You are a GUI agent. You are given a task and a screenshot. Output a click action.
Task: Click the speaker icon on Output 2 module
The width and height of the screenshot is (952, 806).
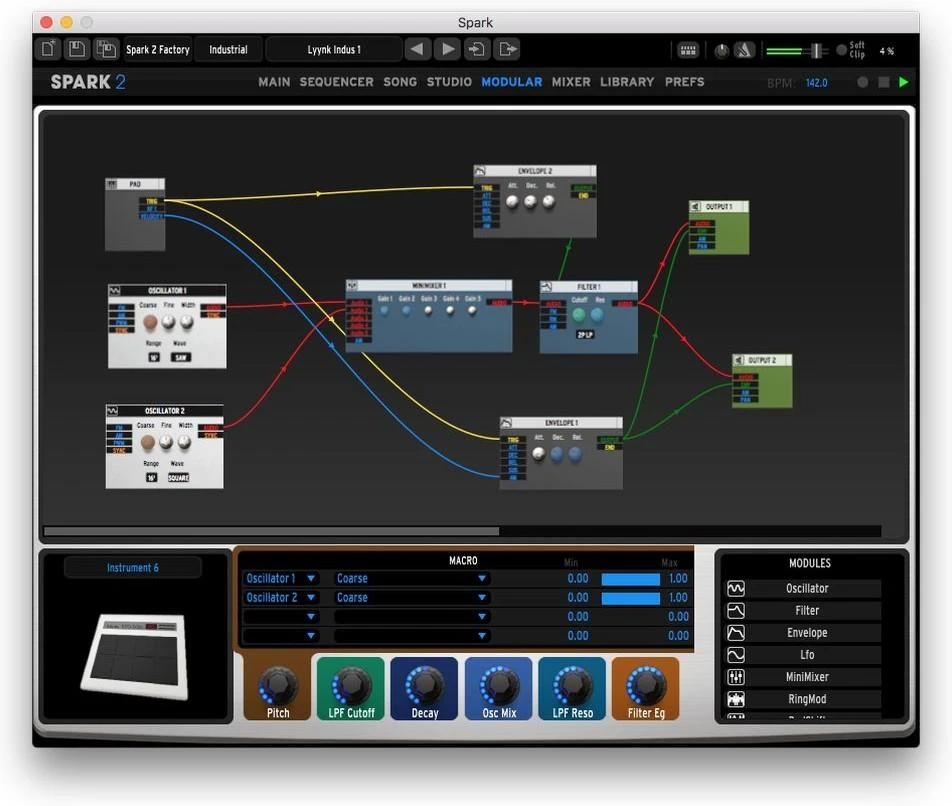point(739,360)
